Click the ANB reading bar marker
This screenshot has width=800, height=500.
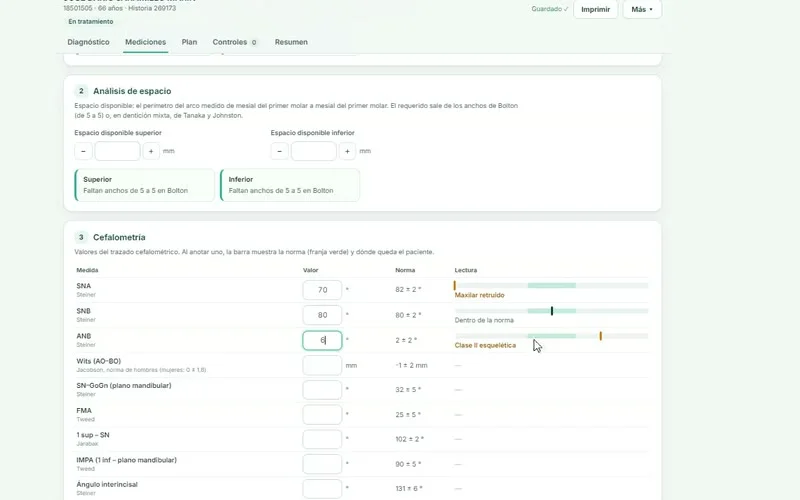[601, 336]
